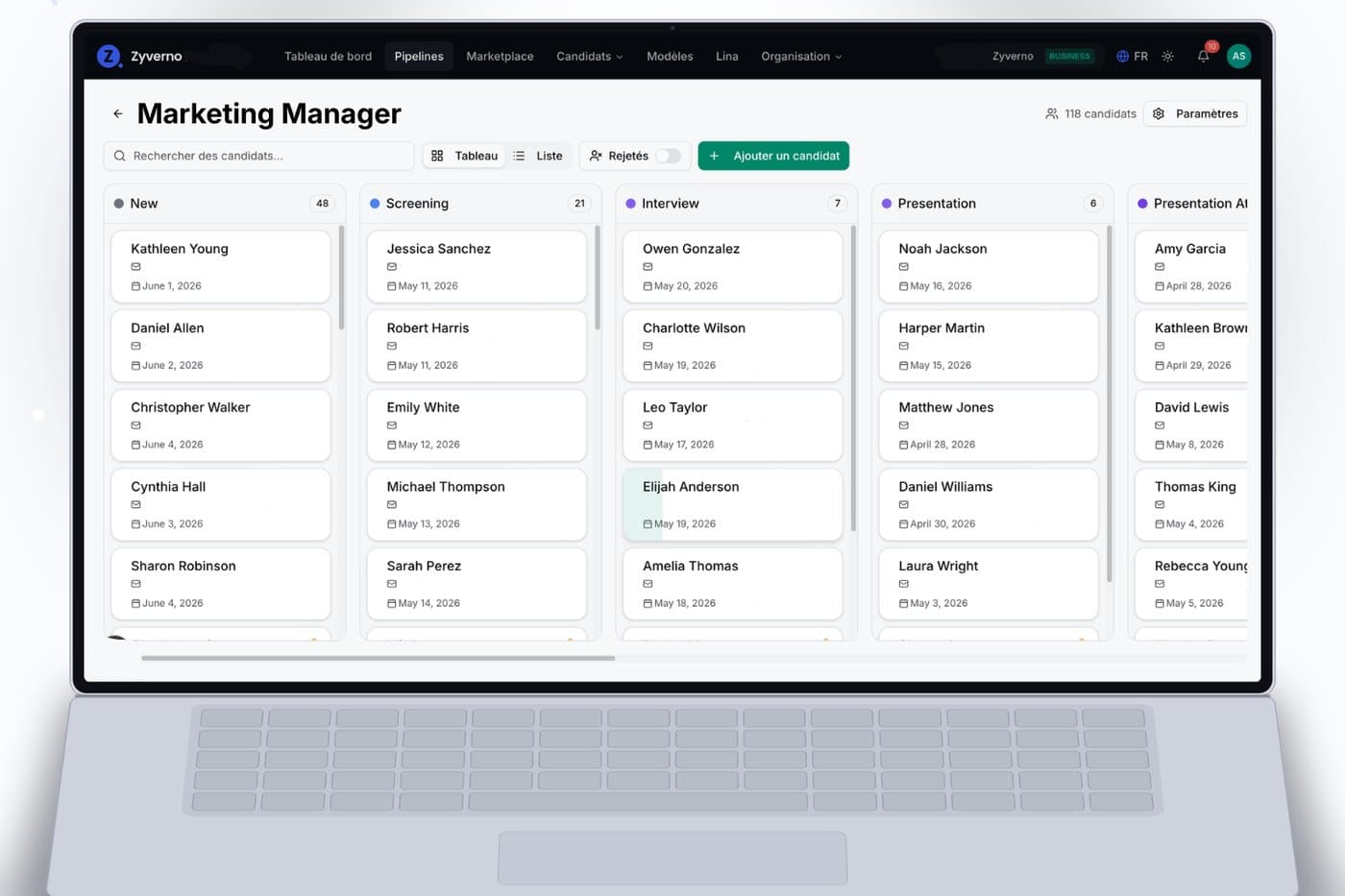This screenshot has width=1345, height=896.
Task: Open the notifications bell
Action: pos(1203,56)
